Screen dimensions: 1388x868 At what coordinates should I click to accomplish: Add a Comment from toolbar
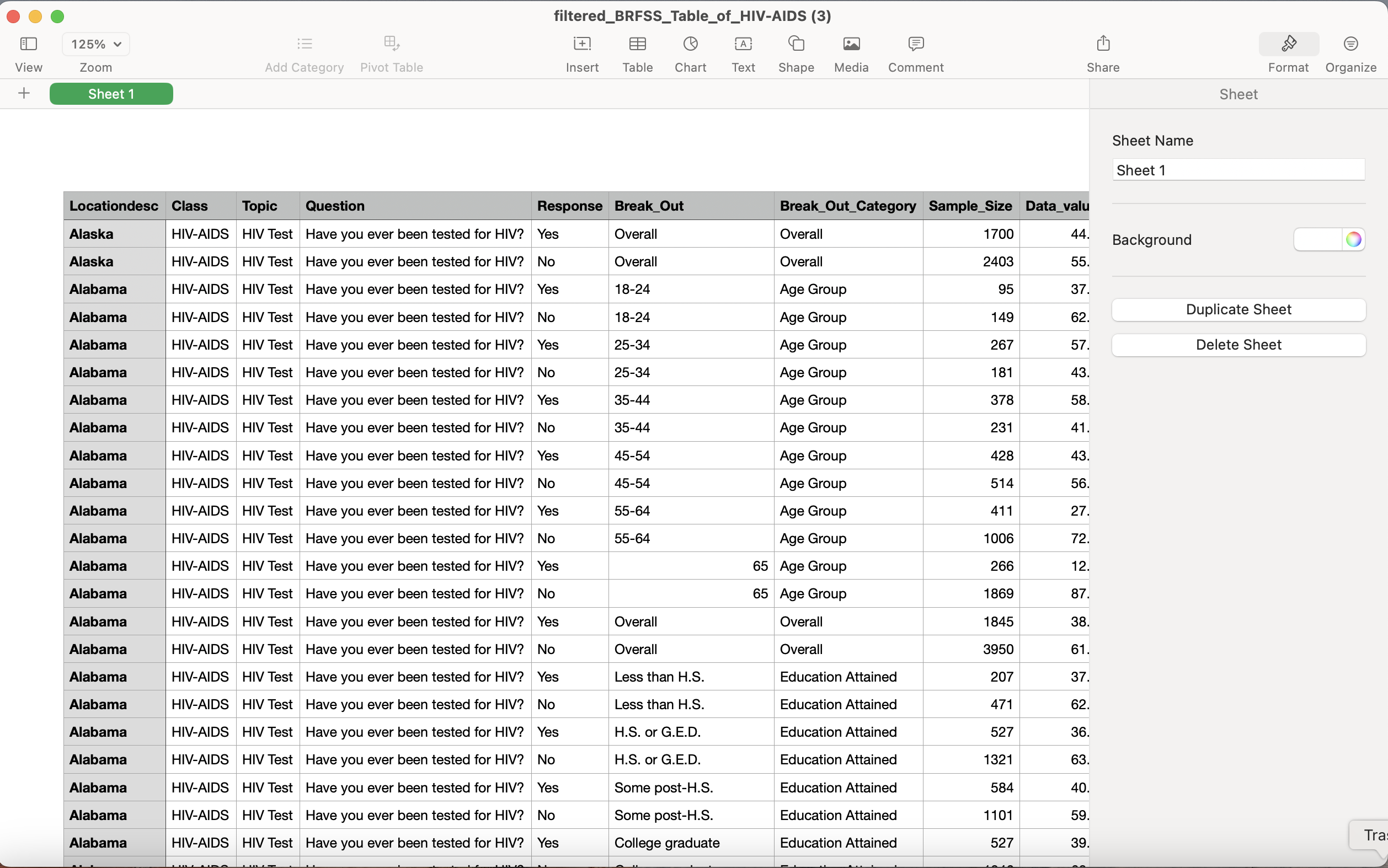pos(915,44)
